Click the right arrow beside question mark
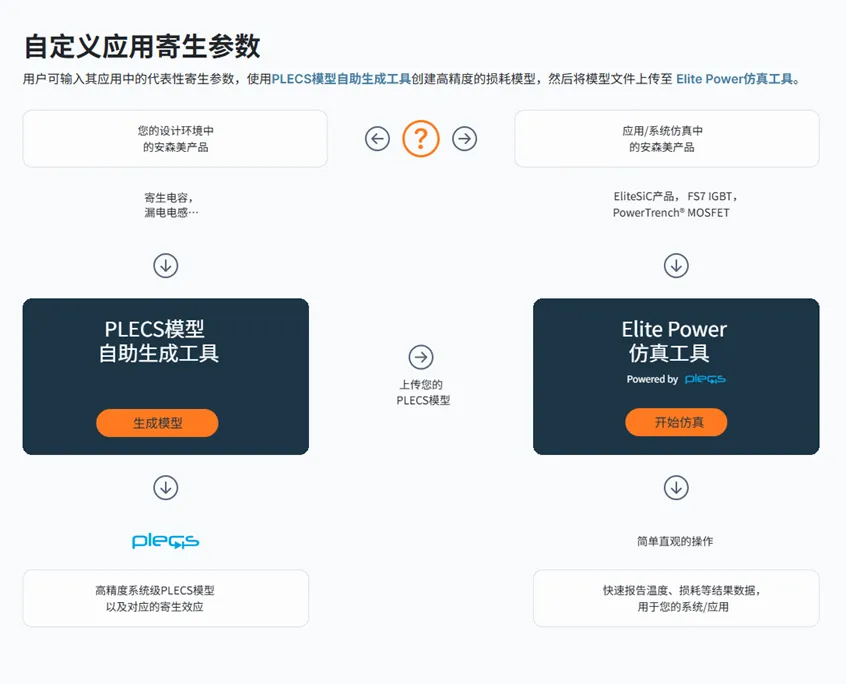This screenshot has width=846, height=684. click(x=465, y=139)
